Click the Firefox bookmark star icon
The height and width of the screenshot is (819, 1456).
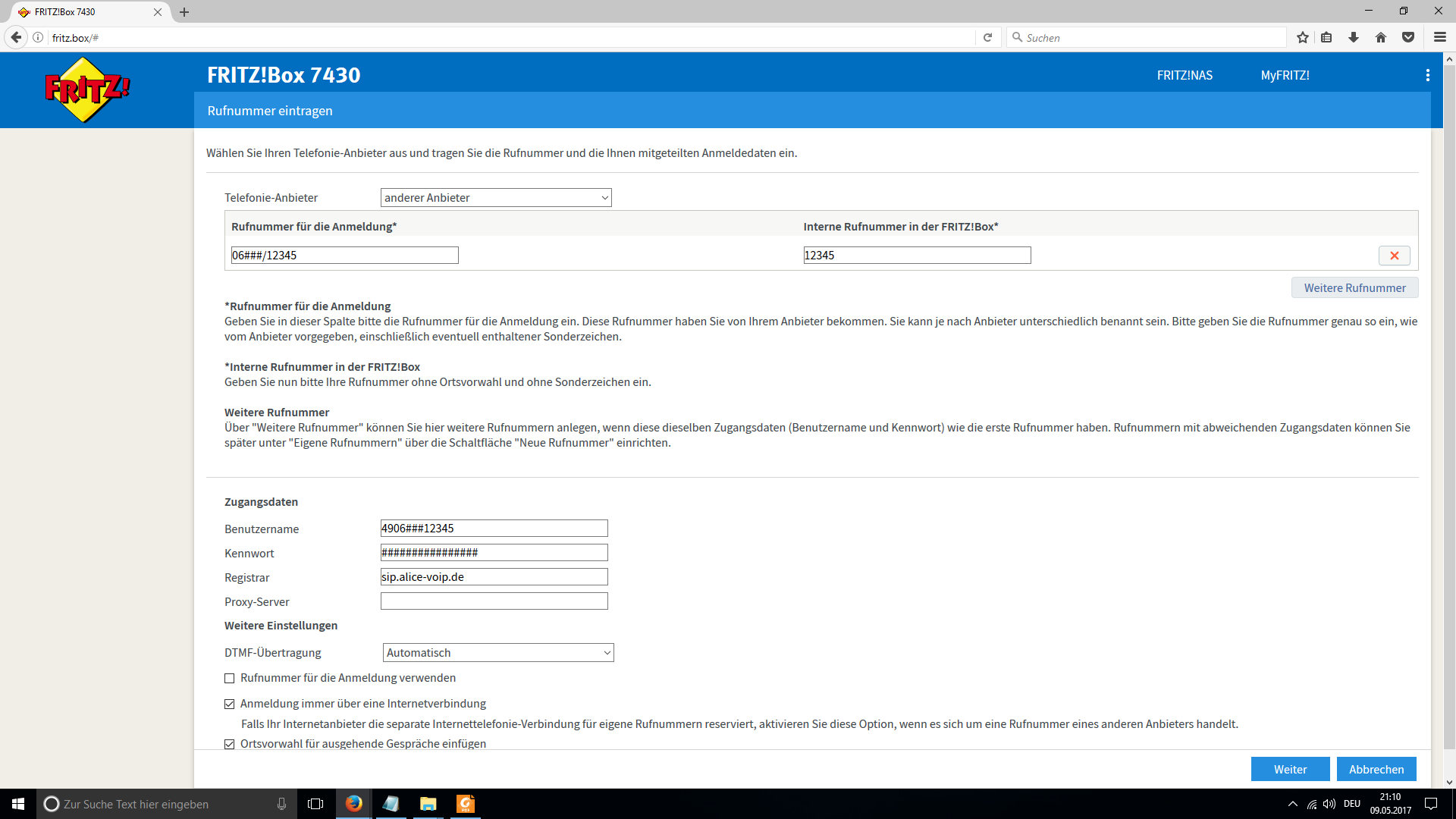click(1302, 37)
